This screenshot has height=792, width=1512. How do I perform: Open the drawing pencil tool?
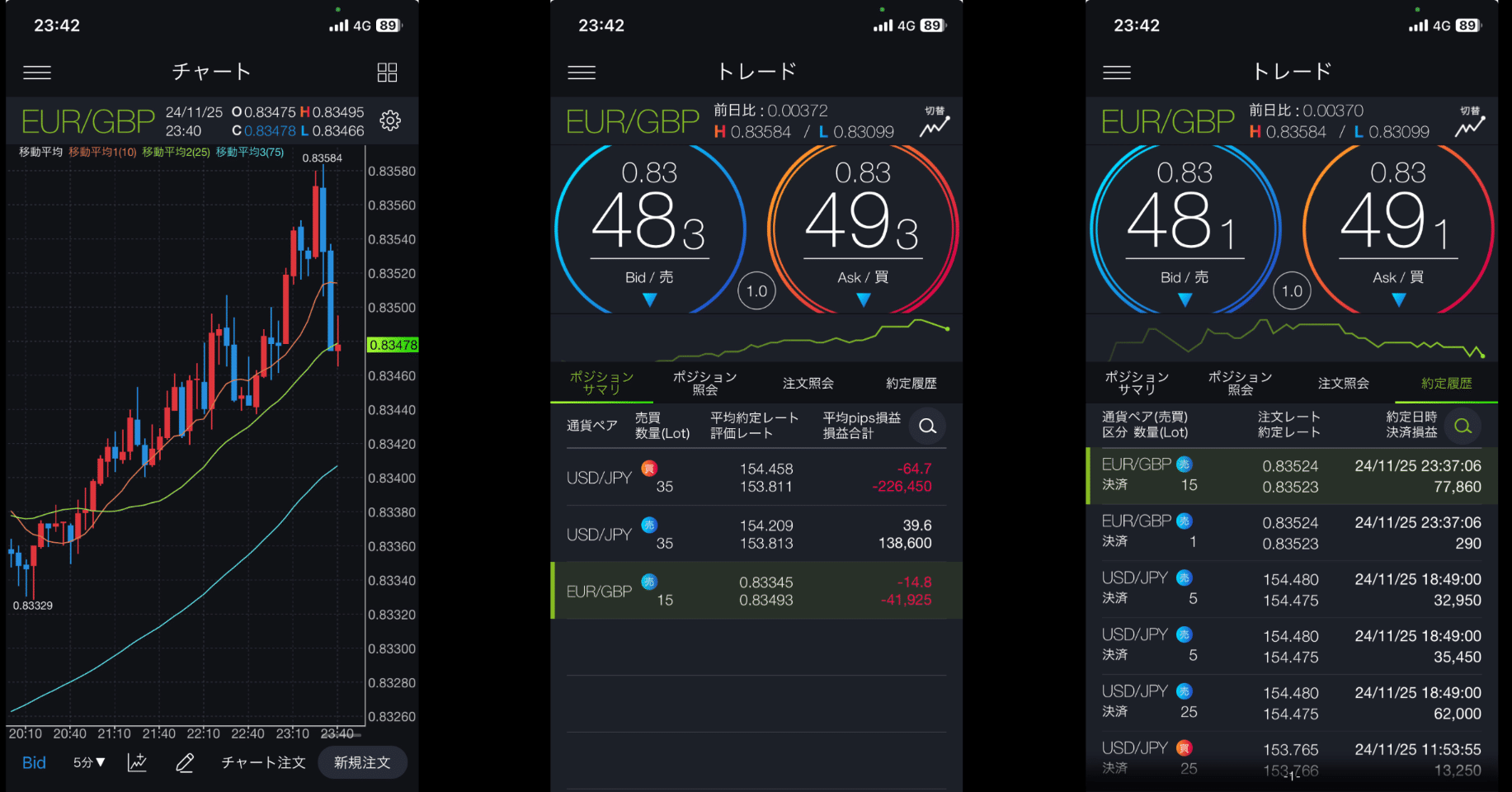click(184, 762)
